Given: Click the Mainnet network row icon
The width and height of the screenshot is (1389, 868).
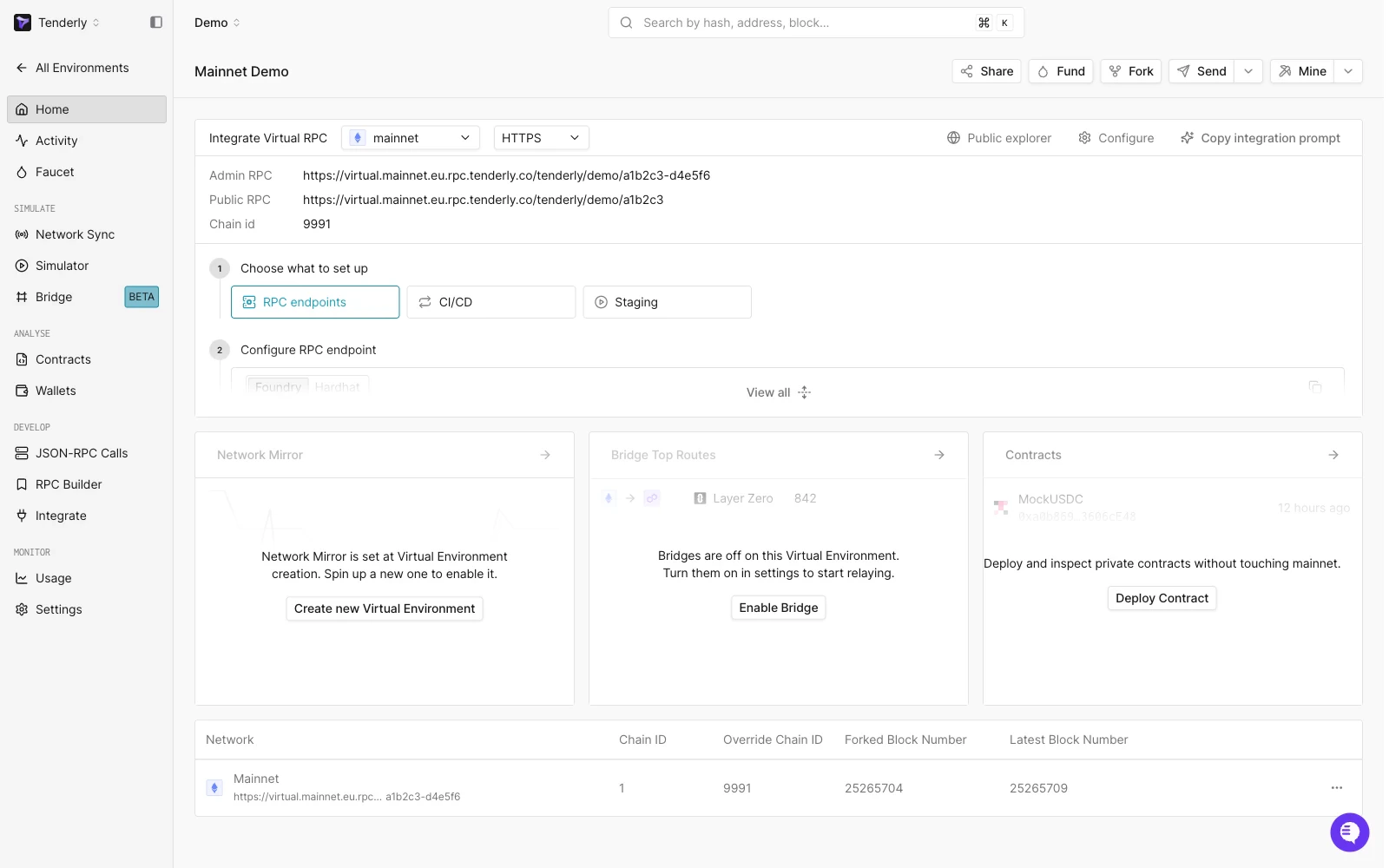Looking at the screenshot, I should pos(214,788).
